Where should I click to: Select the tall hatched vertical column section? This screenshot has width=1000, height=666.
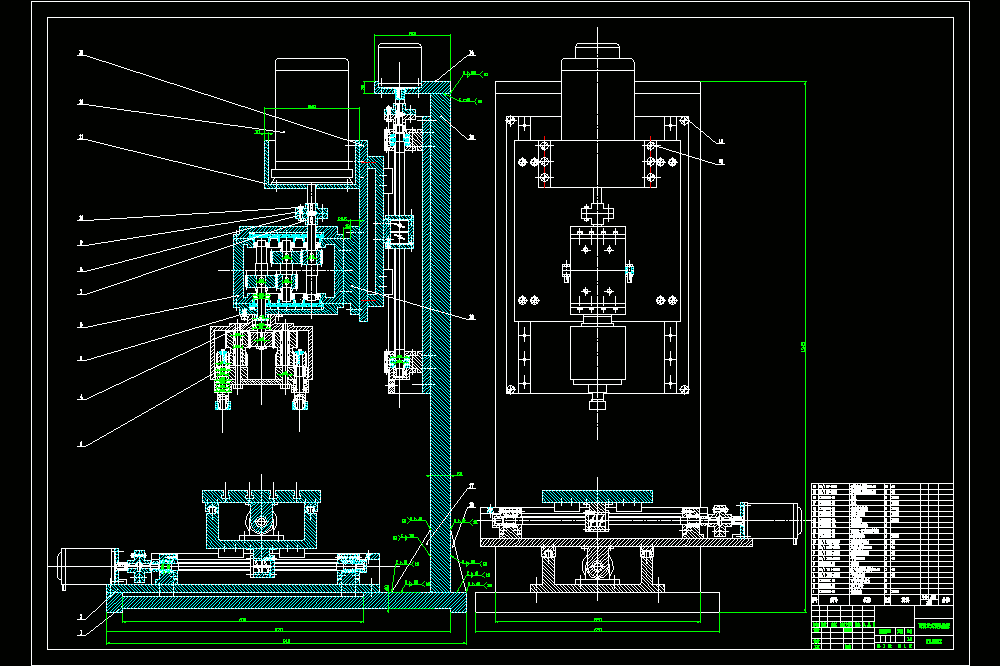pos(440,341)
